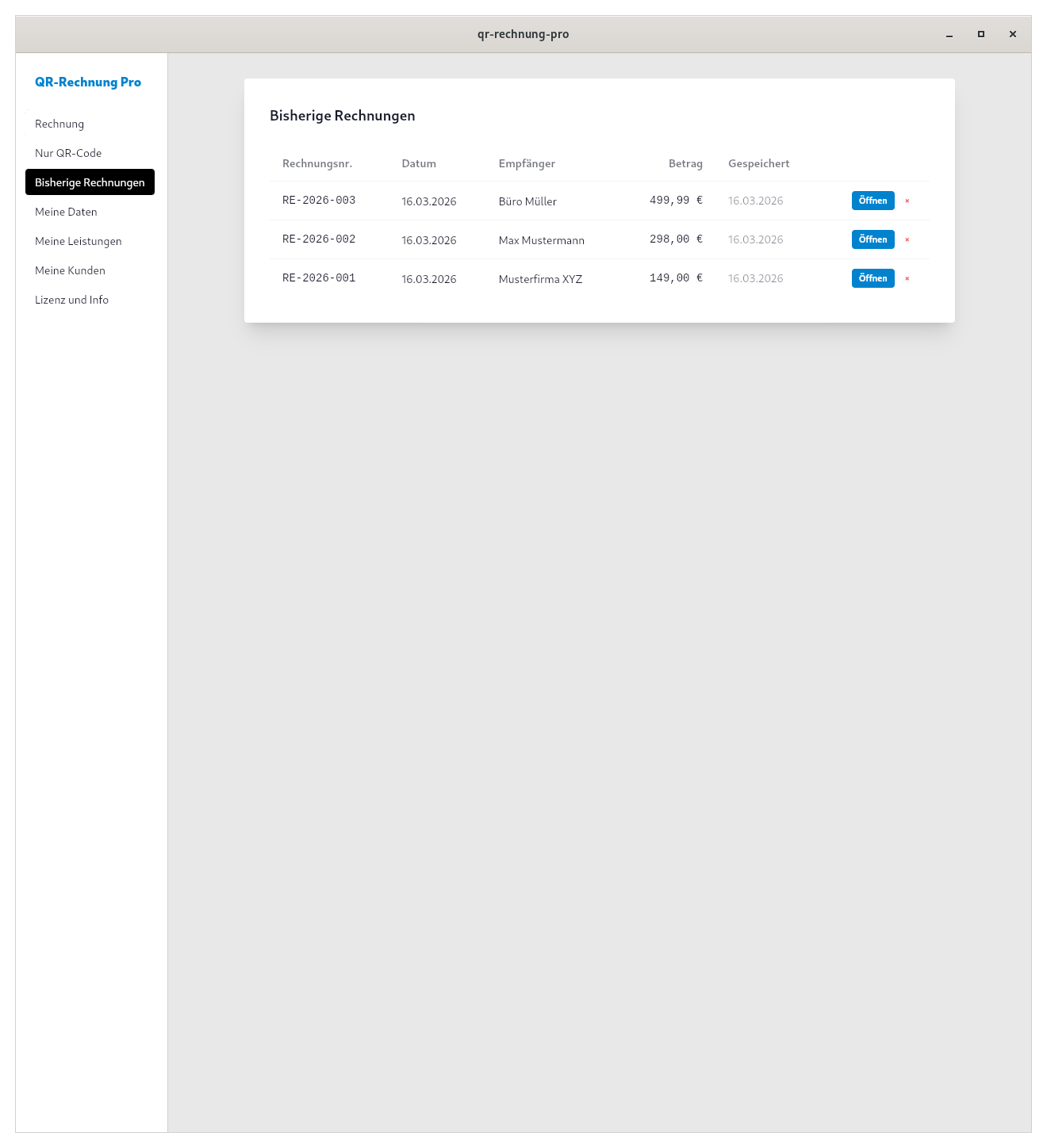Navigate to Meine Leistungen
Image resolution: width=1047 pixels, height=1148 pixels.
point(79,241)
